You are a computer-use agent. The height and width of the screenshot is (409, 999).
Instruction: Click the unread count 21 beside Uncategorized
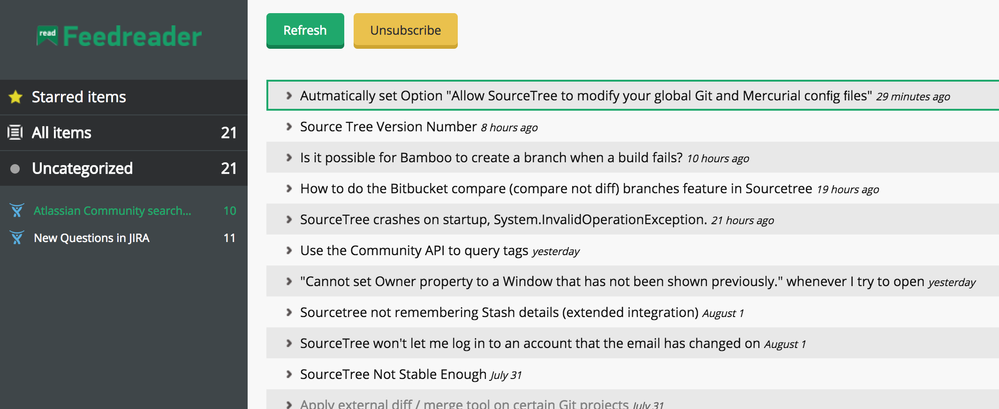(x=229, y=168)
